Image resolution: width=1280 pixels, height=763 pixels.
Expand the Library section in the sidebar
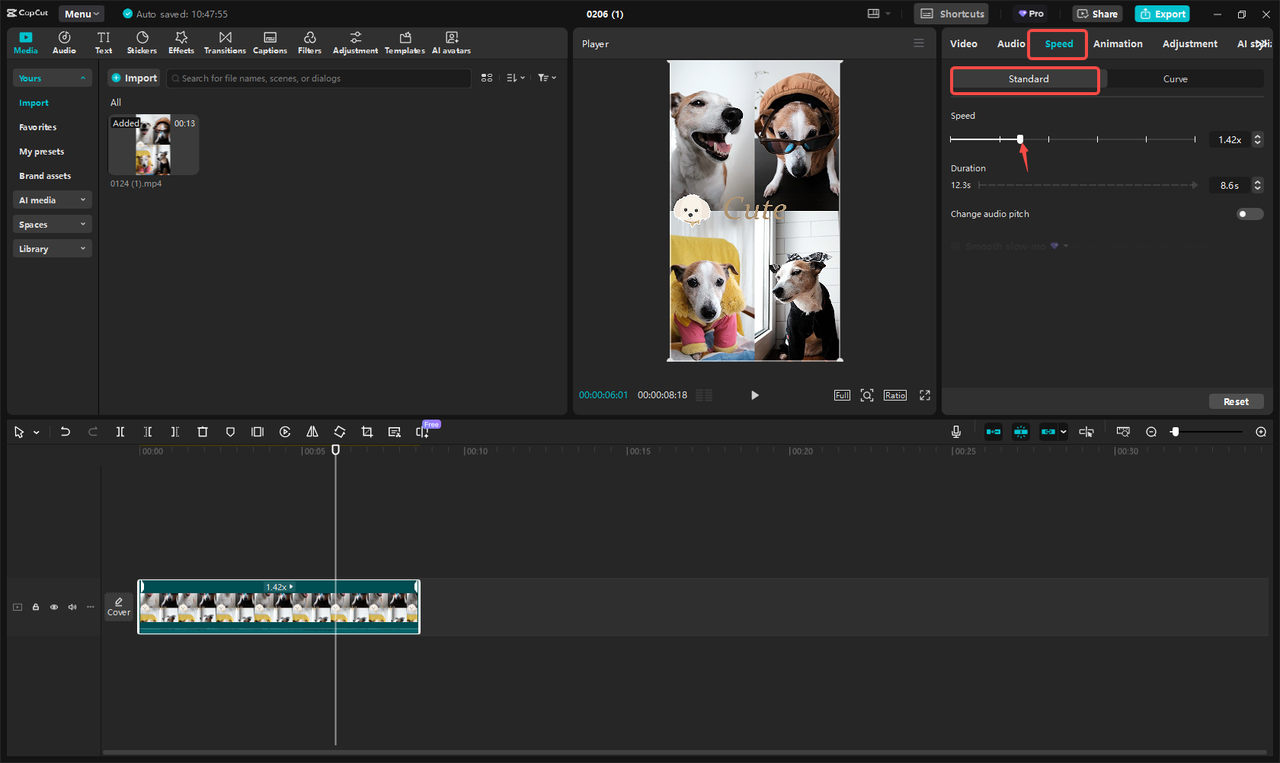click(x=51, y=247)
